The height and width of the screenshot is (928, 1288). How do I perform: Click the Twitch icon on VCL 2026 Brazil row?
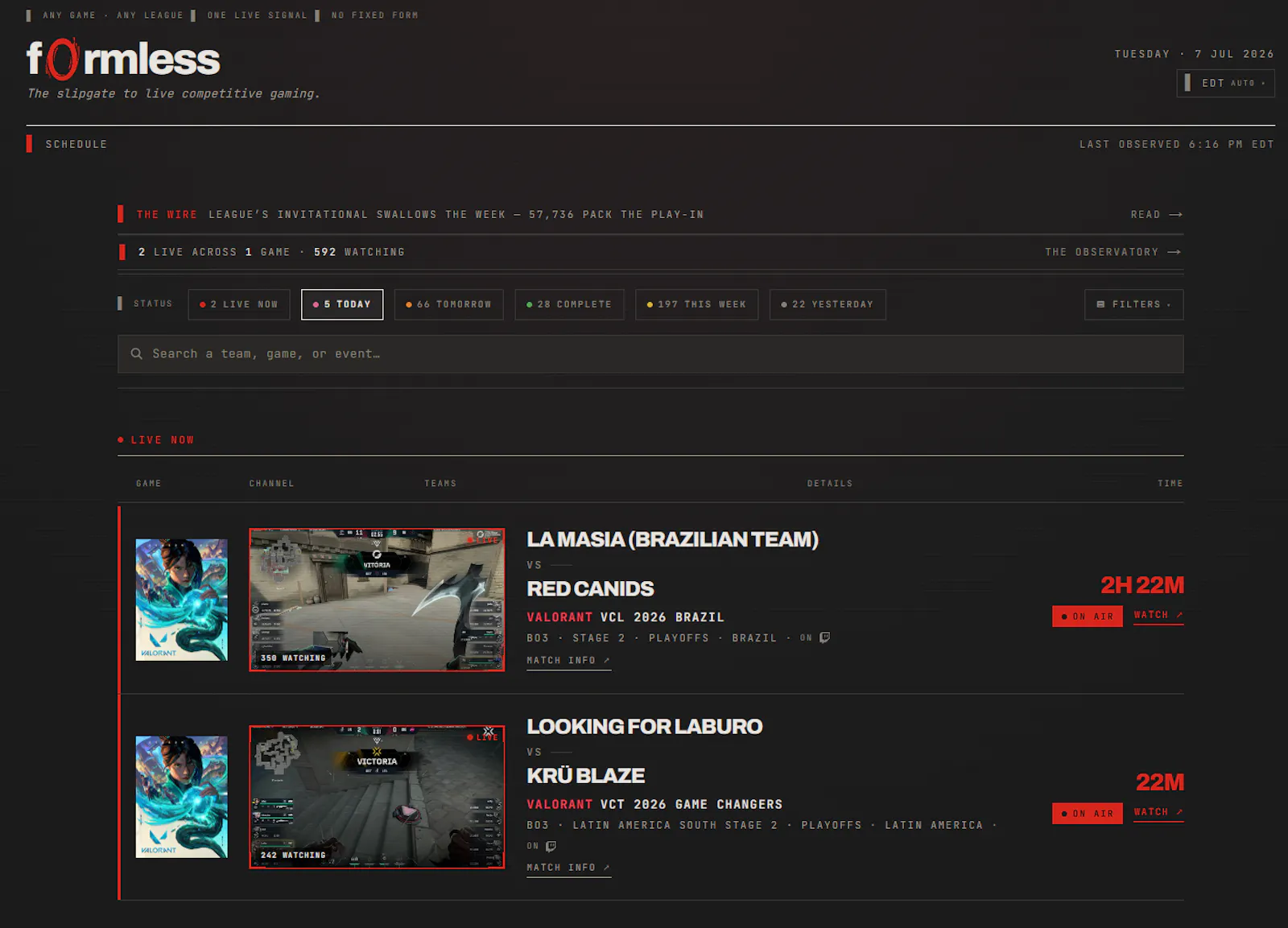pyautogui.click(x=824, y=637)
